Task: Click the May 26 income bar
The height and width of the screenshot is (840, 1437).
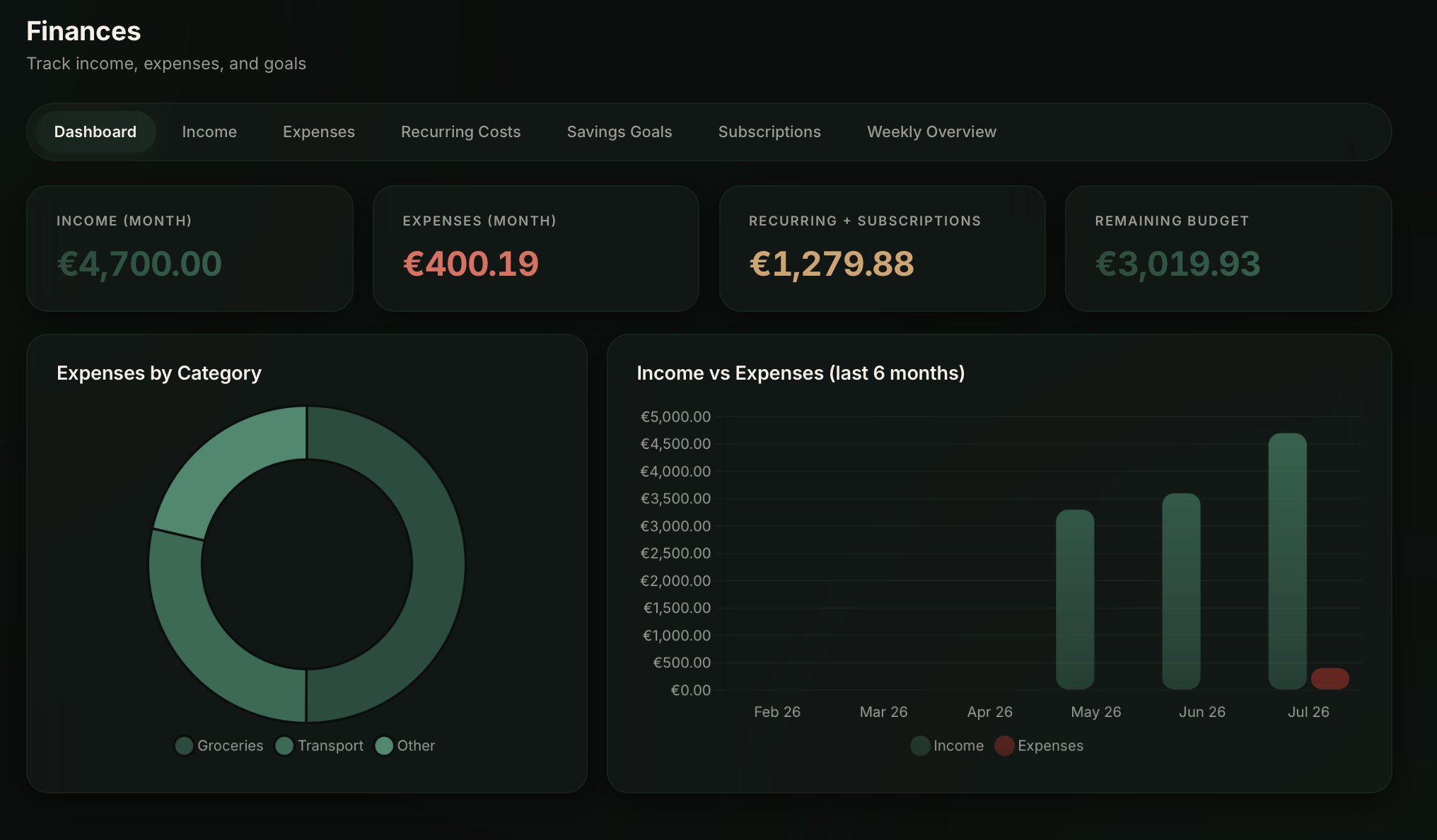Action: pos(1075,600)
